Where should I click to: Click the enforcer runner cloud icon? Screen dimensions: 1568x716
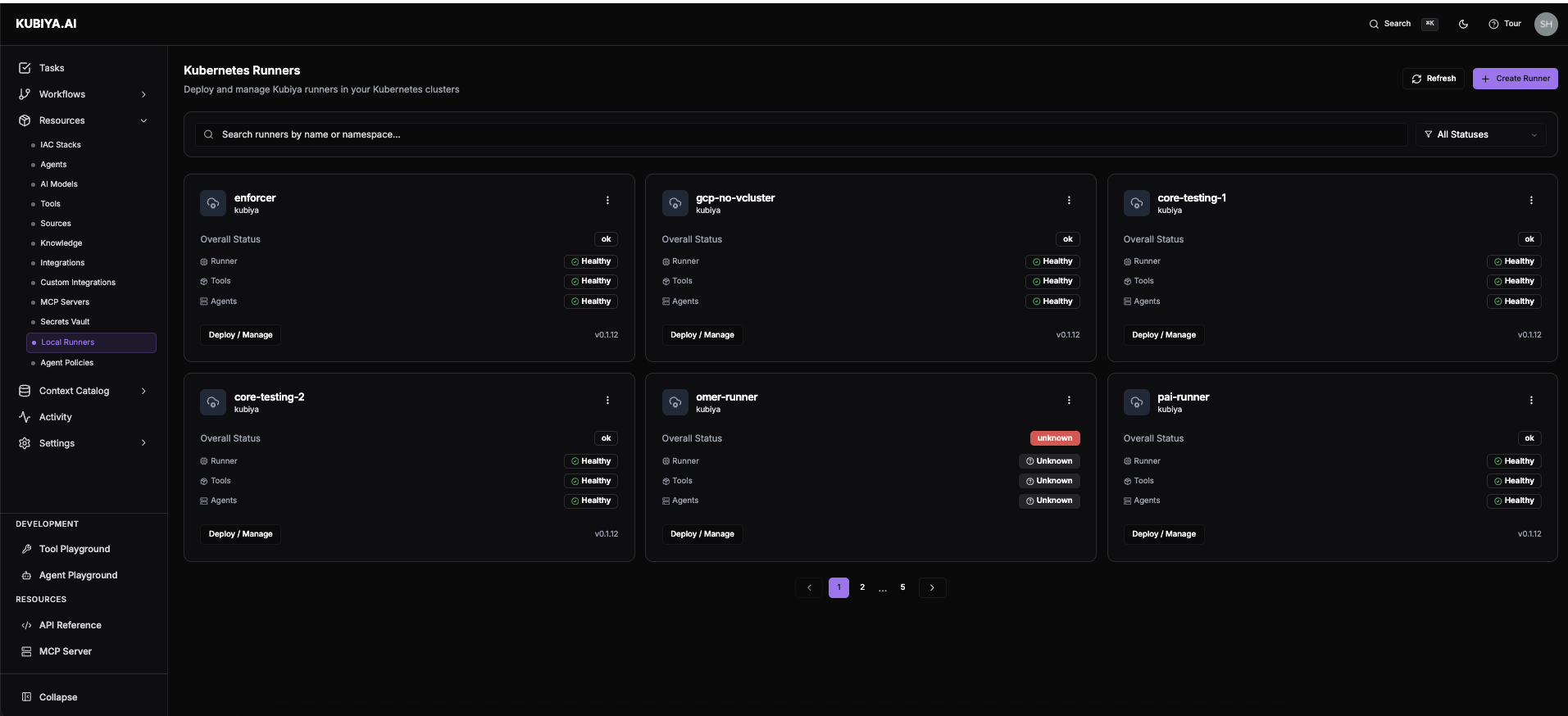[x=213, y=203]
